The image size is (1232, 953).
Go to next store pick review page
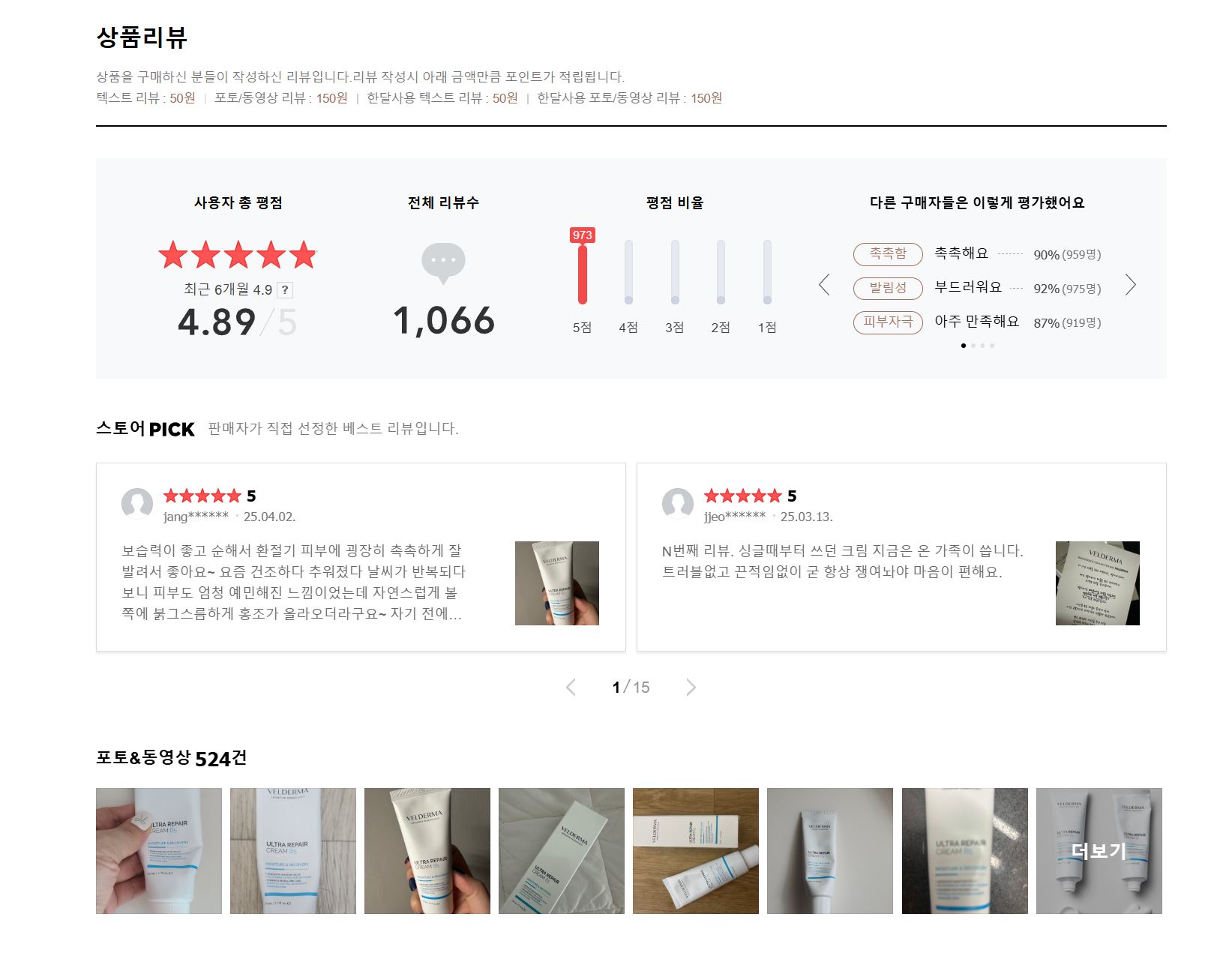[x=691, y=688]
